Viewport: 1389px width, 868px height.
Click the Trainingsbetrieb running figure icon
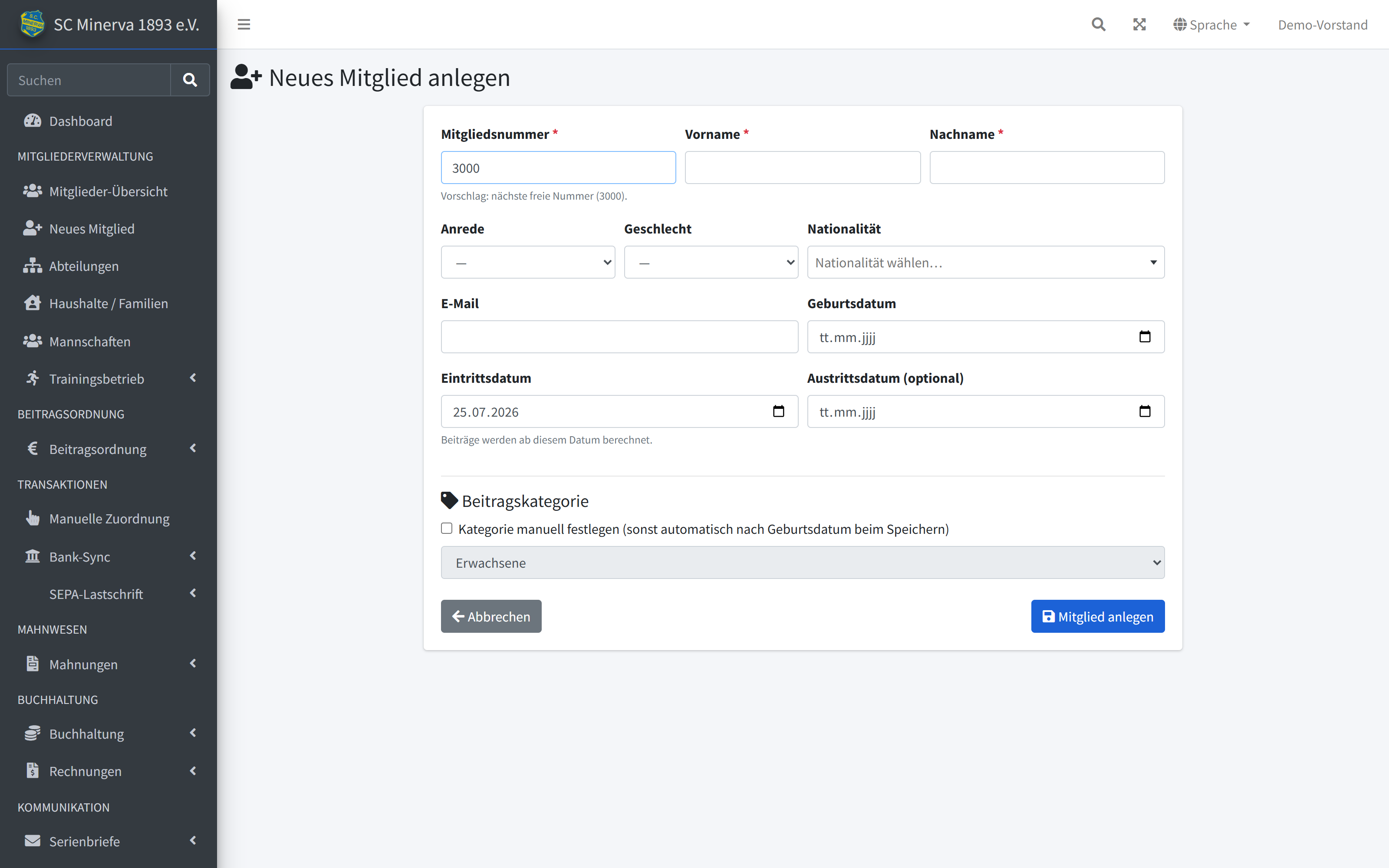33,378
